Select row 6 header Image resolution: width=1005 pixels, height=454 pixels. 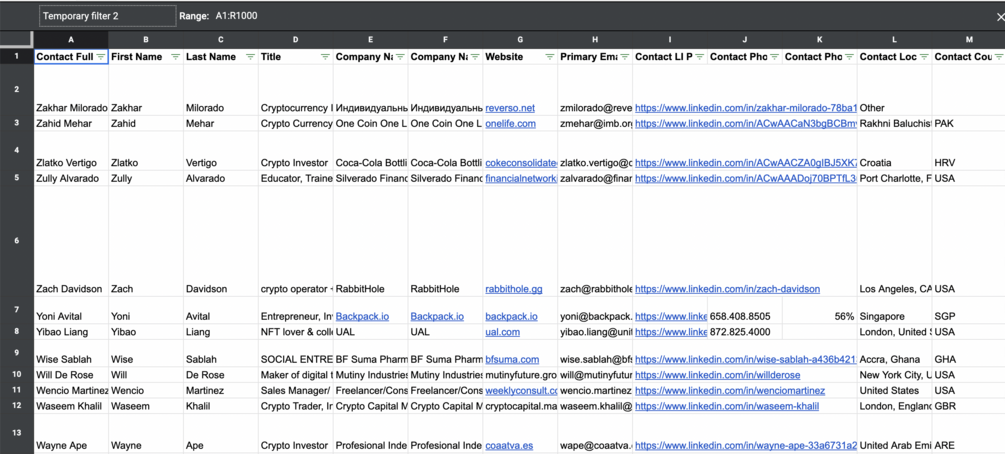pos(17,241)
